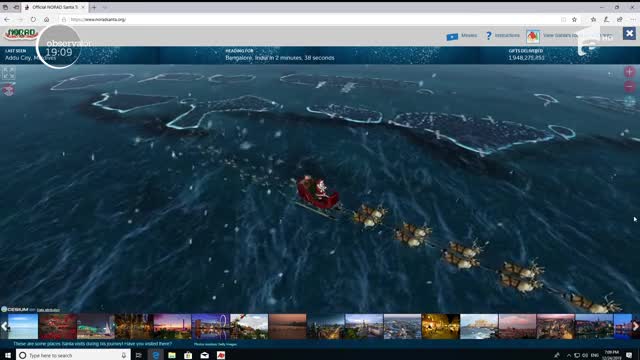This screenshot has width=640, height=360.
Task: Open the Movies section
Action: click(x=469, y=36)
